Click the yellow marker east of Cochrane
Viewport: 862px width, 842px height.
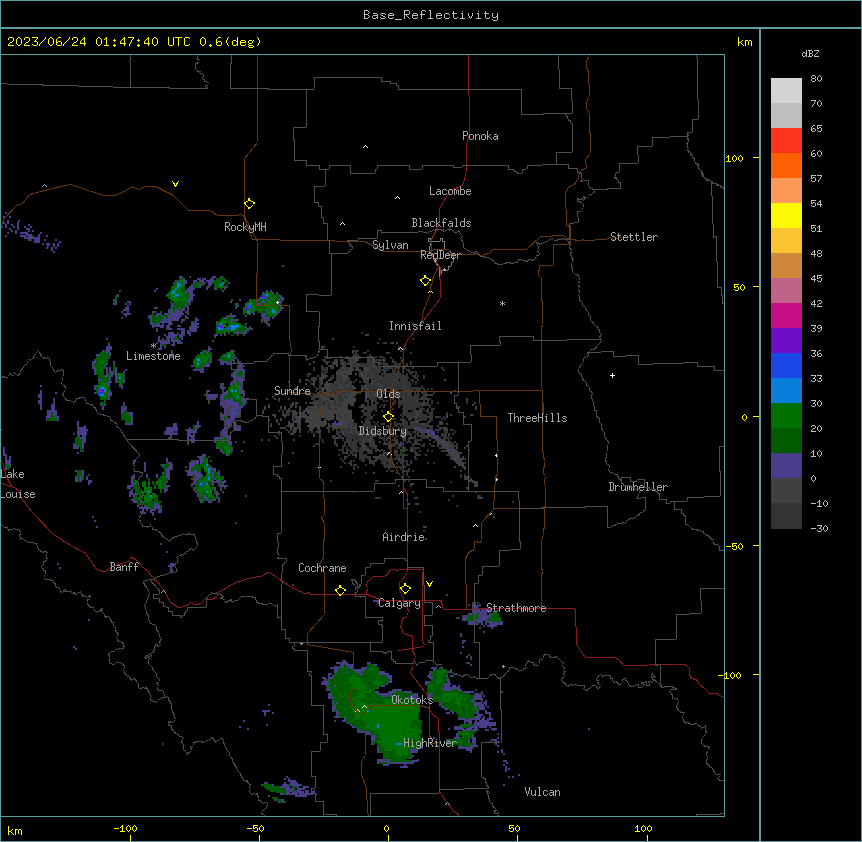[340, 590]
